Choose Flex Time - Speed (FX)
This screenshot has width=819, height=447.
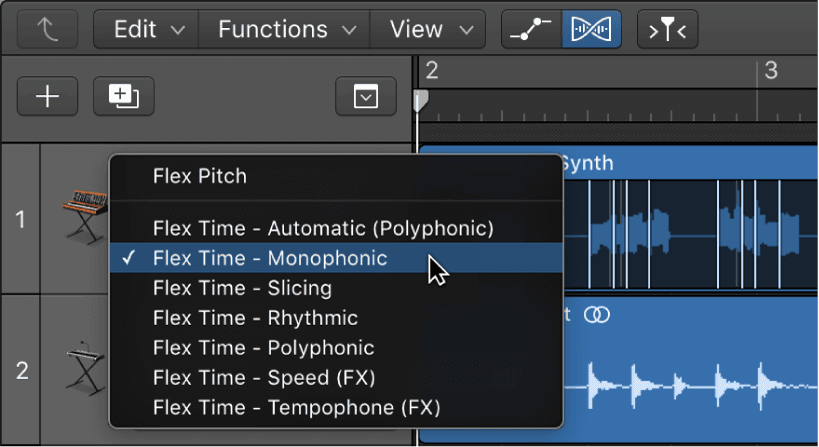click(336, 377)
